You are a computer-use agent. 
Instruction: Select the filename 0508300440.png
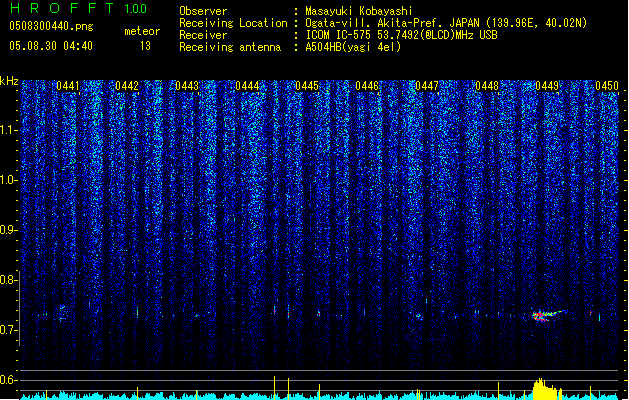pyautogui.click(x=51, y=26)
